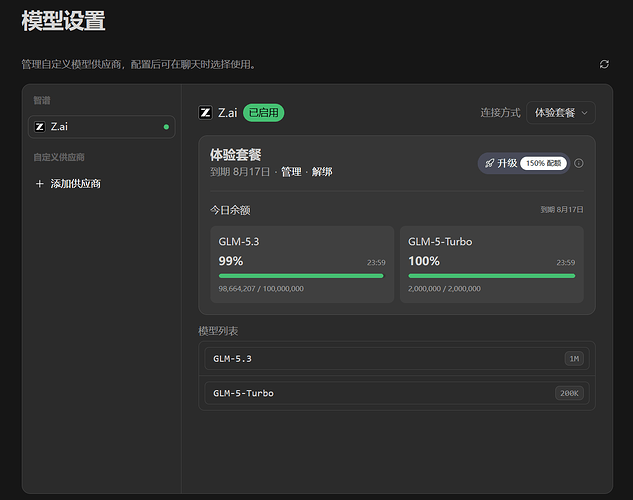The image size is (633, 500).
Task: Click the 23:59 time in the GLM-5.3 card
Action: tap(376, 263)
